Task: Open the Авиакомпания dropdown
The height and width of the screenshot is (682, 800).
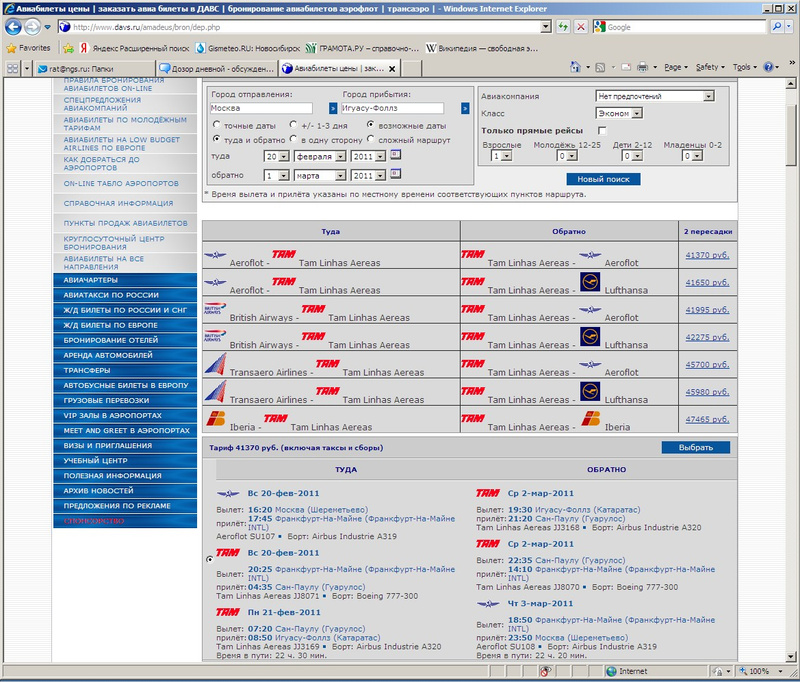Action: coord(655,96)
